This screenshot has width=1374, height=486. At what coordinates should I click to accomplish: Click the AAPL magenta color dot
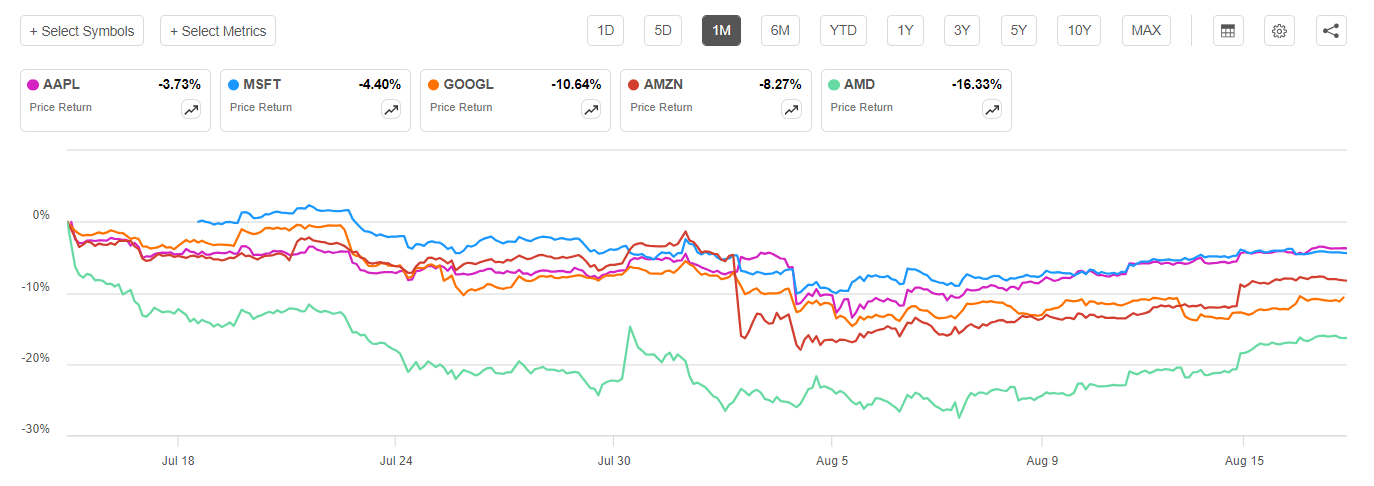click(34, 85)
